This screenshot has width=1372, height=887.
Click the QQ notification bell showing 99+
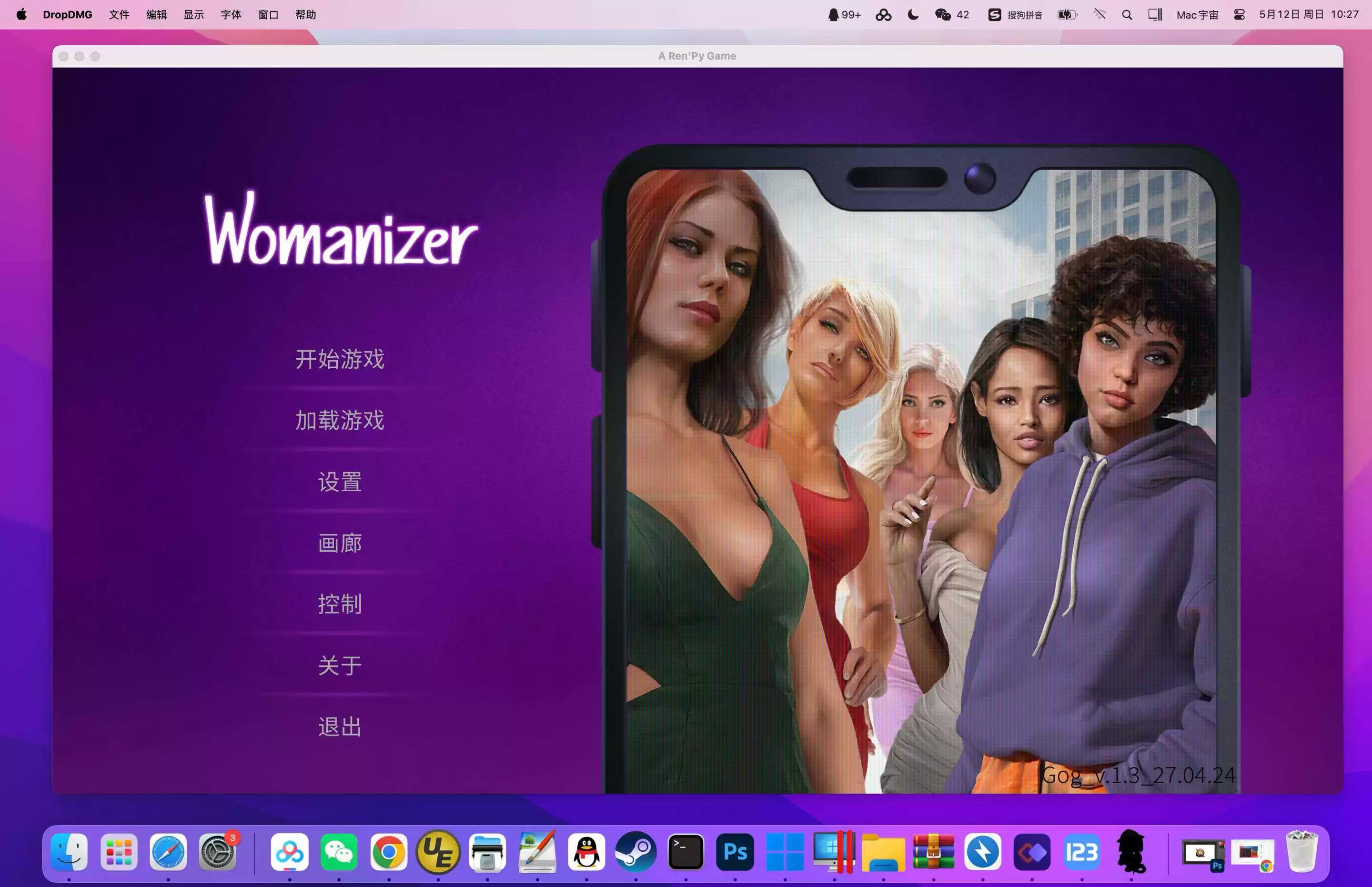[x=844, y=14]
